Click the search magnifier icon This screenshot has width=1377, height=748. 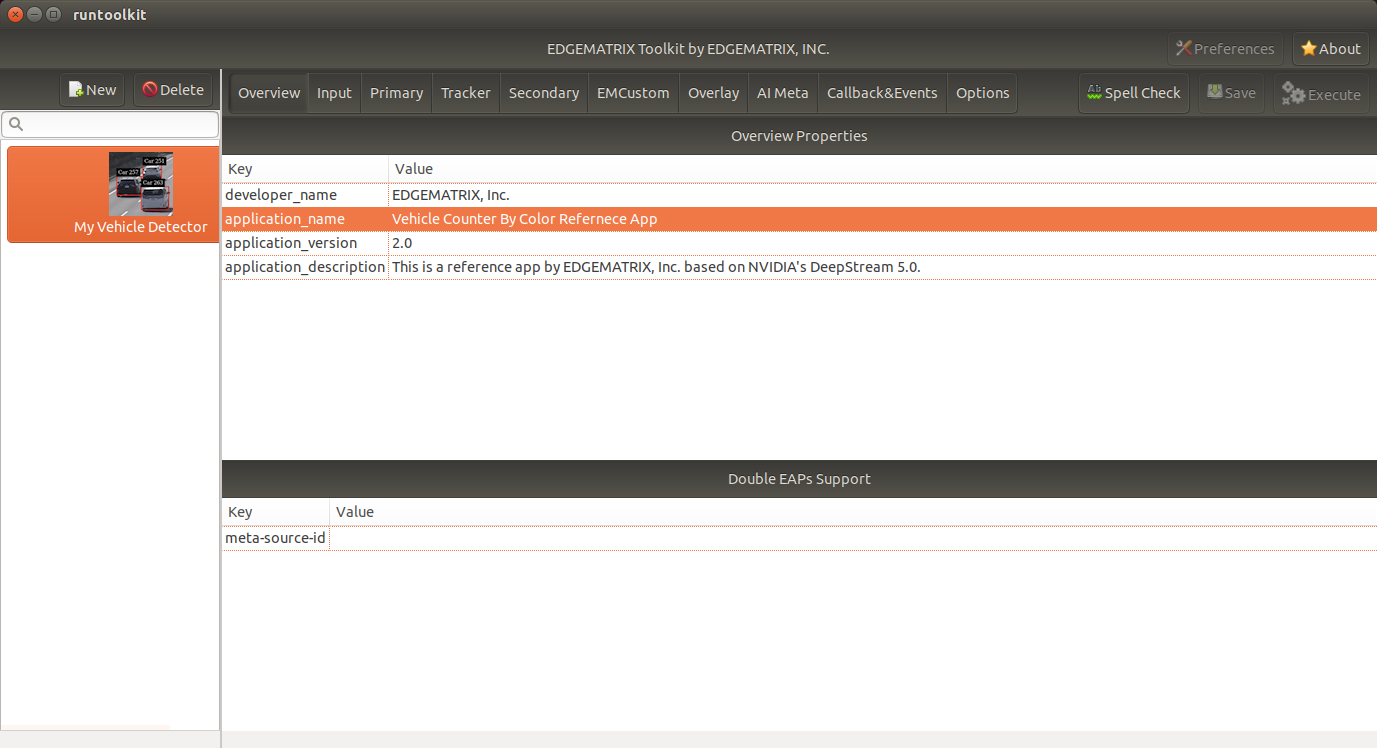pos(16,125)
